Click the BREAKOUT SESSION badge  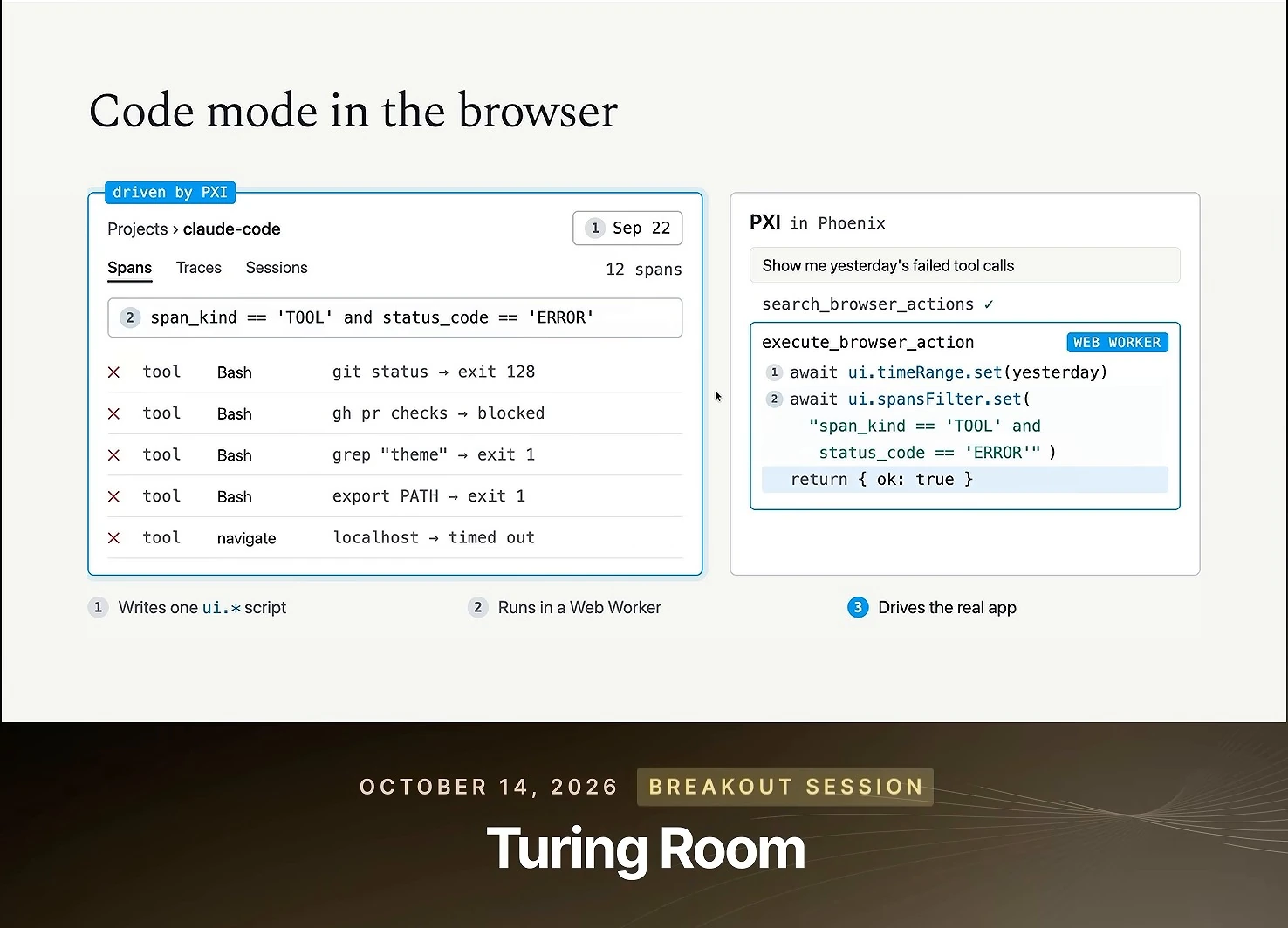pyautogui.click(x=785, y=787)
